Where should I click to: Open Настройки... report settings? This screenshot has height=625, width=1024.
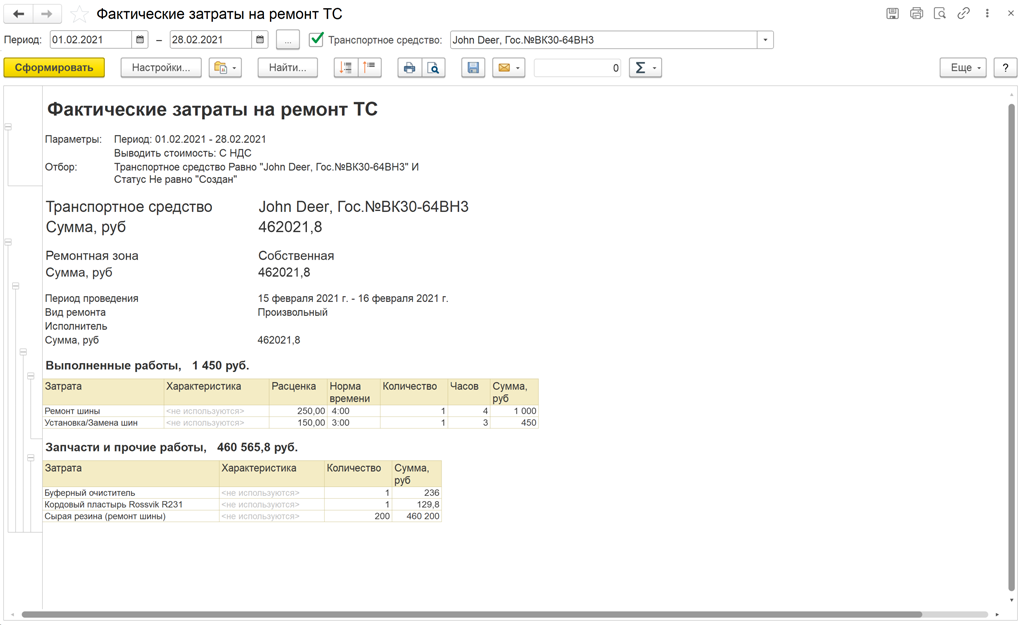161,68
